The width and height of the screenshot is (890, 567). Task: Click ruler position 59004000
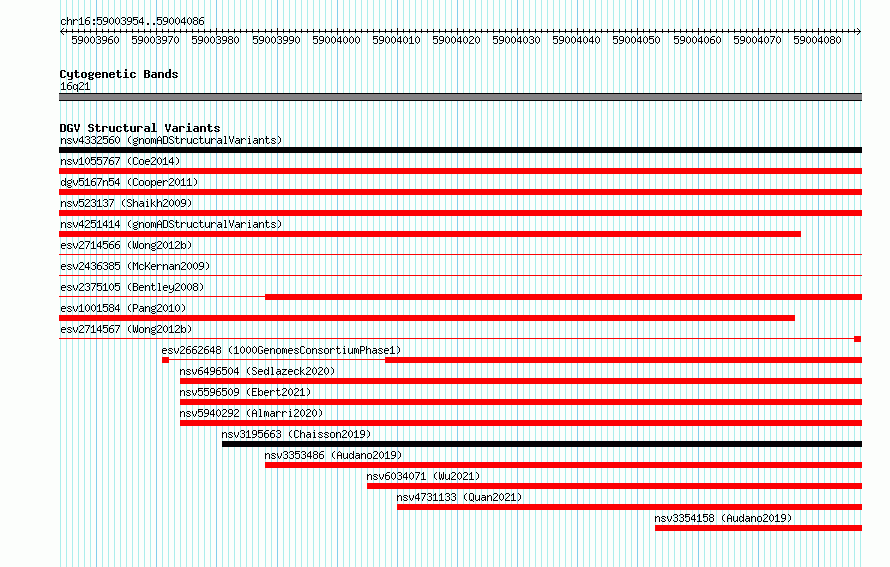pyautogui.click(x=336, y=40)
